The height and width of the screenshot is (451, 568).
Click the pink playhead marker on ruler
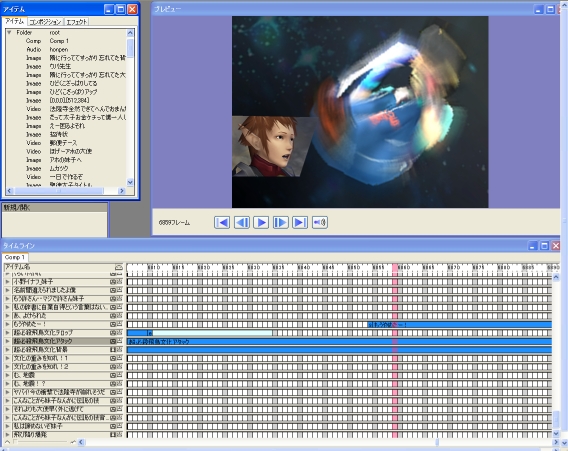pos(394,267)
